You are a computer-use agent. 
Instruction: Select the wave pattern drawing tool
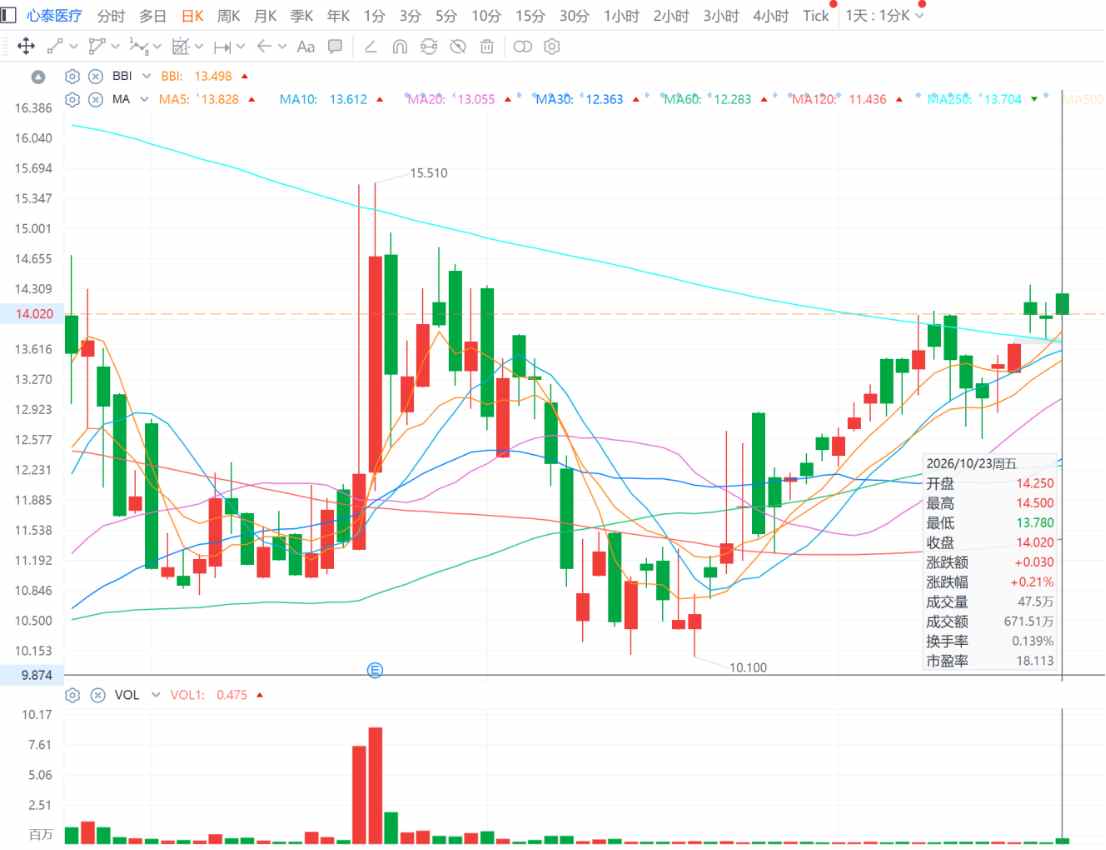point(139,47)
